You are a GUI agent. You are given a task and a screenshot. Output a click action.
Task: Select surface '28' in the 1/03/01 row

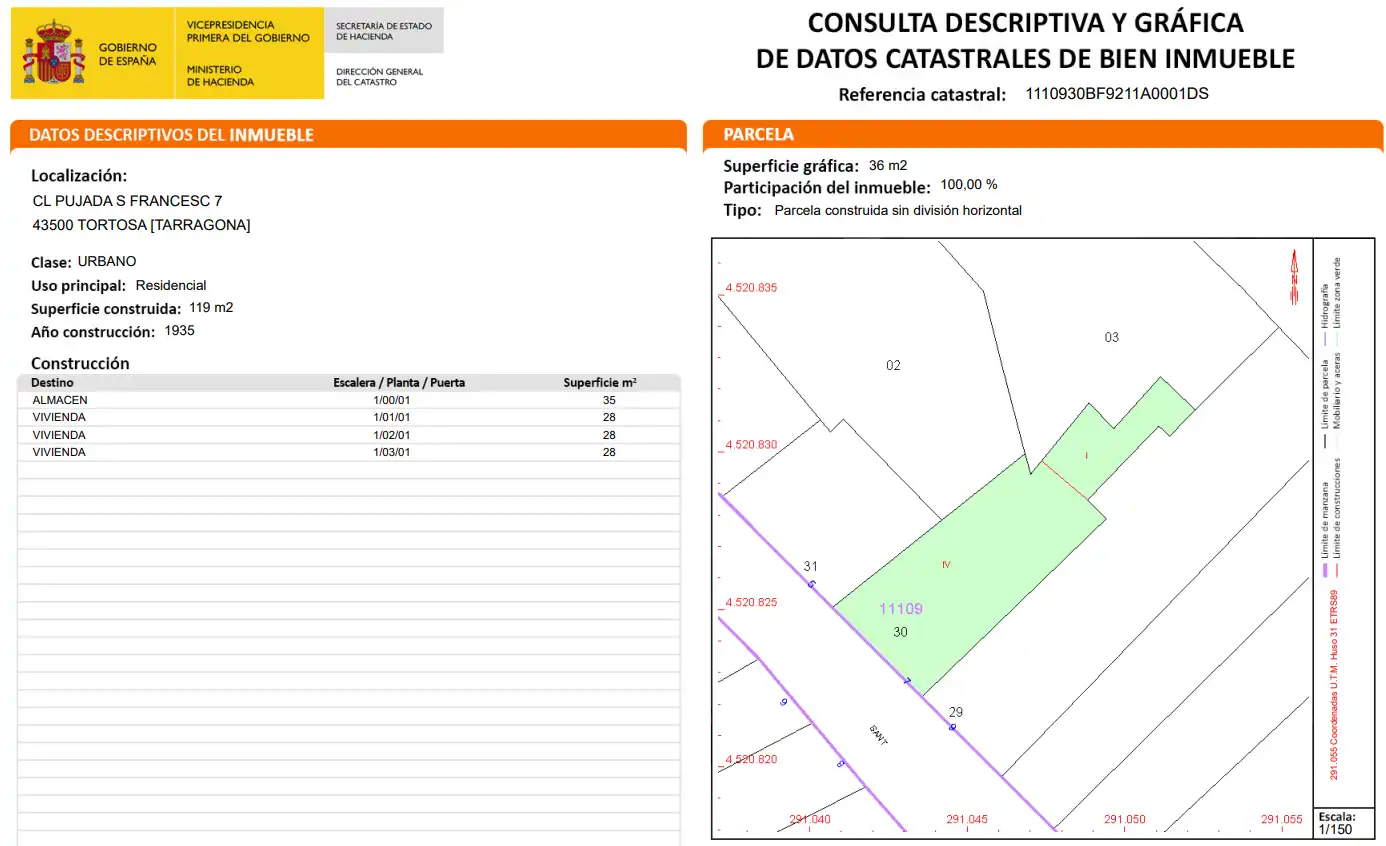(609, 452)
